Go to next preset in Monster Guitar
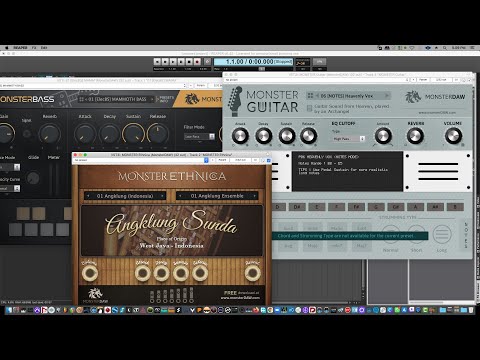Screen dimensions: 480x360 click(x=387, y=96)
